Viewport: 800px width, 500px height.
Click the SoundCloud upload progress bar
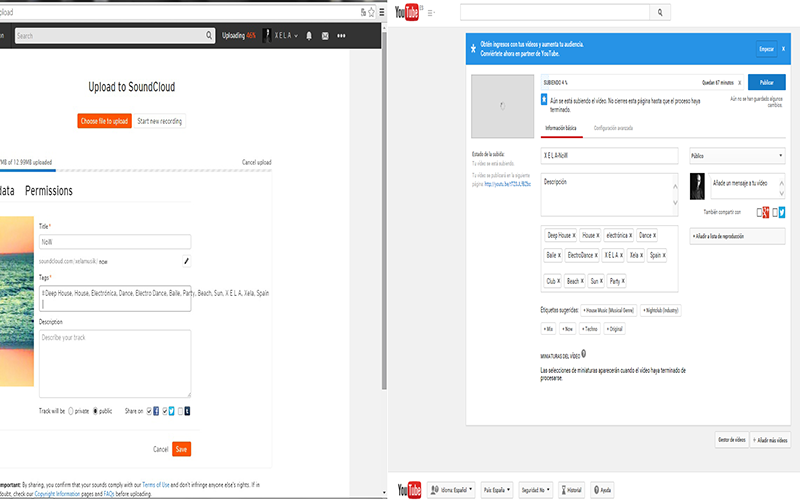(136, 170)
